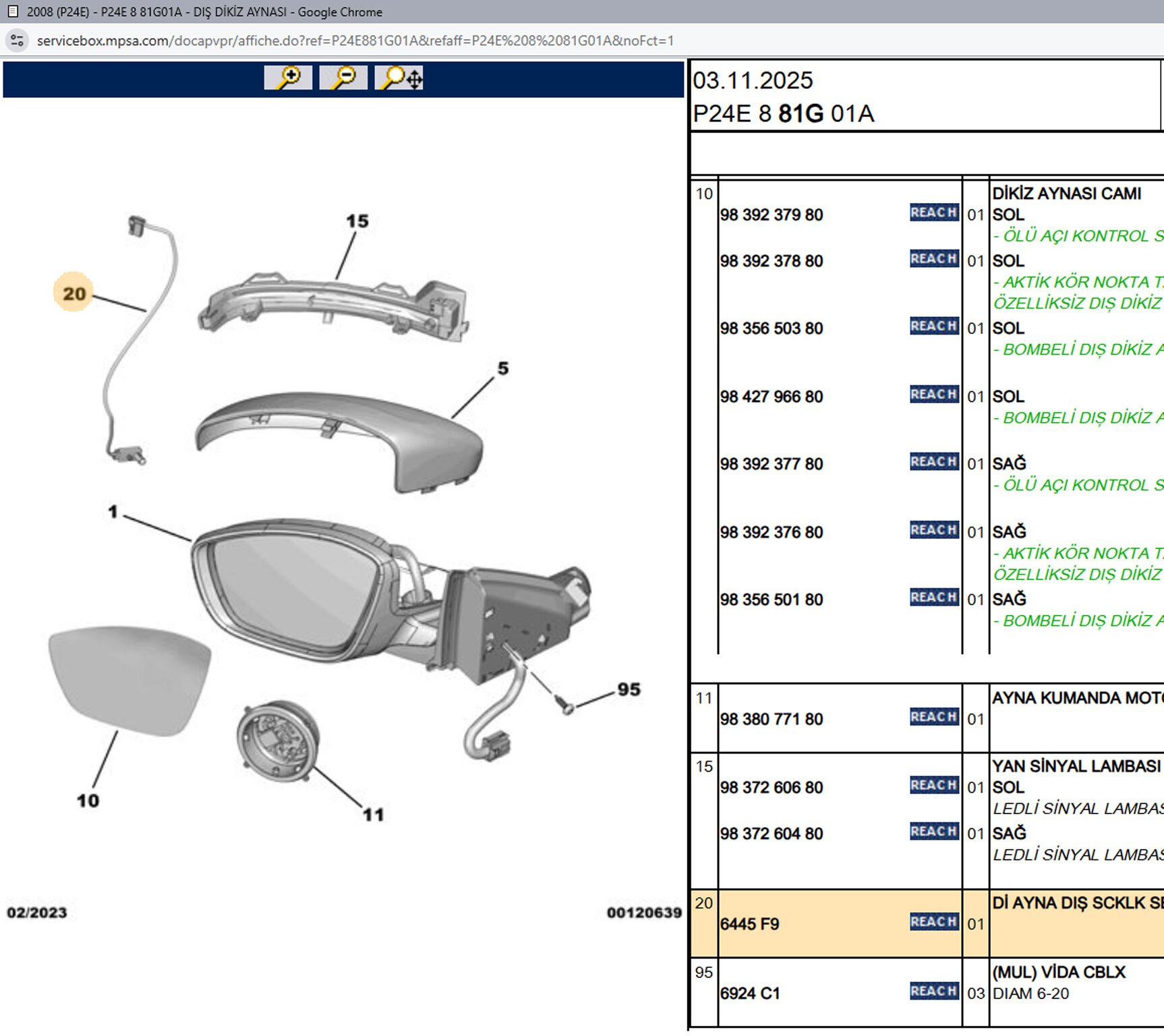This screenshot has width=1164, height=1036.
Task: Click part number 6445 F9
Action: (749, 924)
